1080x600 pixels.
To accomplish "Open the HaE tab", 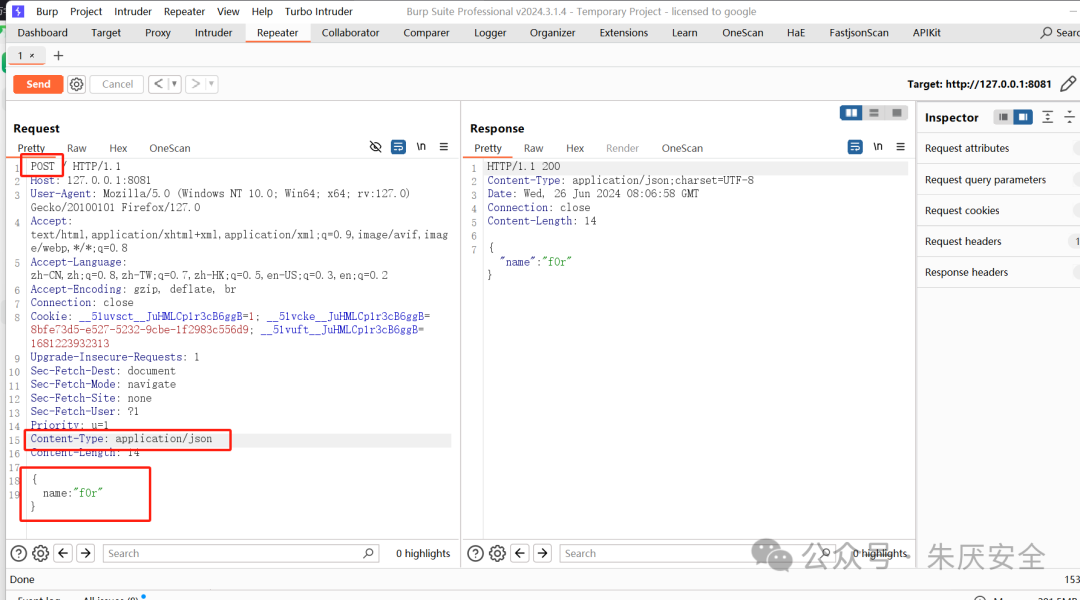I will (796, 32).
